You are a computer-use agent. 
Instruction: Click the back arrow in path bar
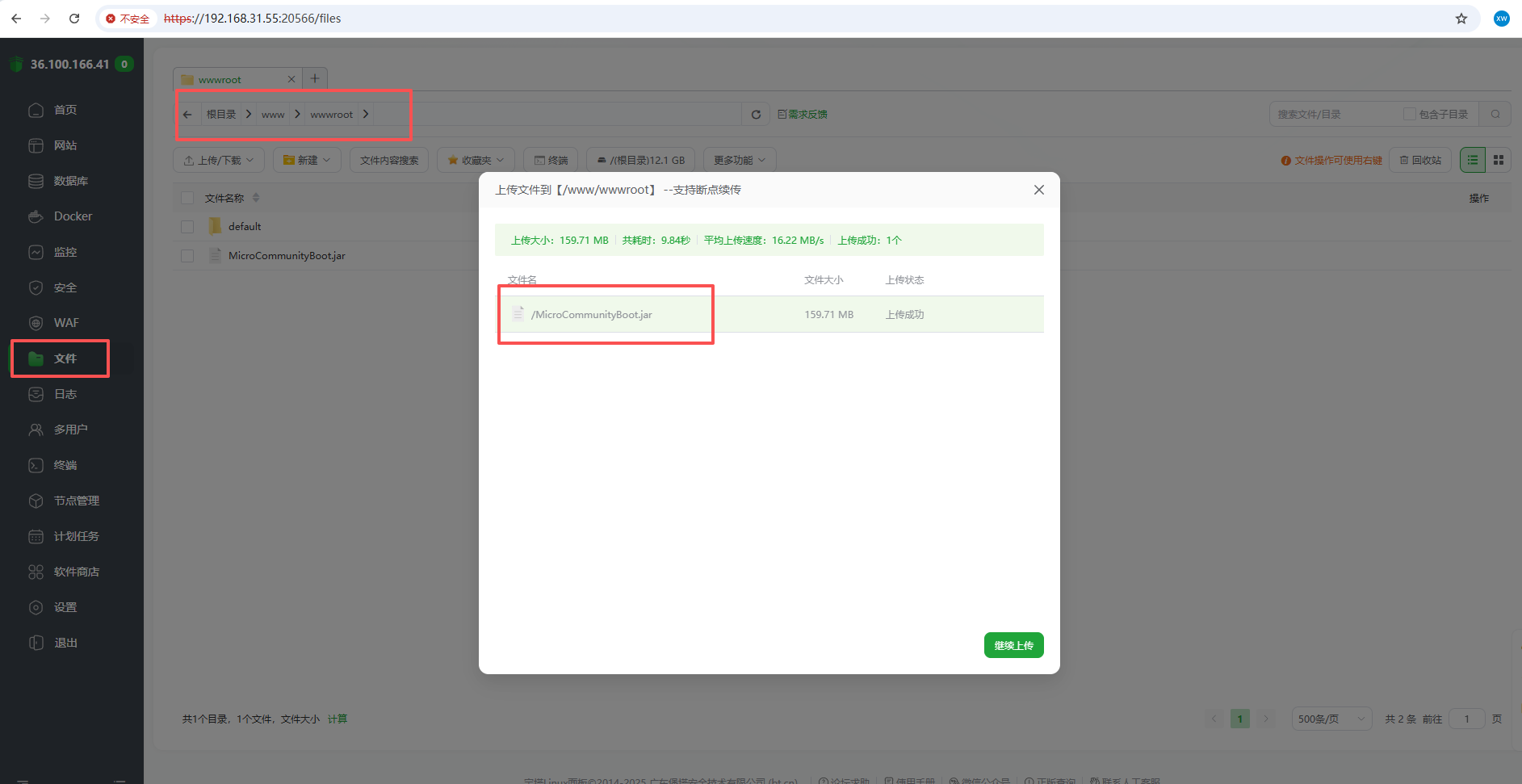coord(187,115)
